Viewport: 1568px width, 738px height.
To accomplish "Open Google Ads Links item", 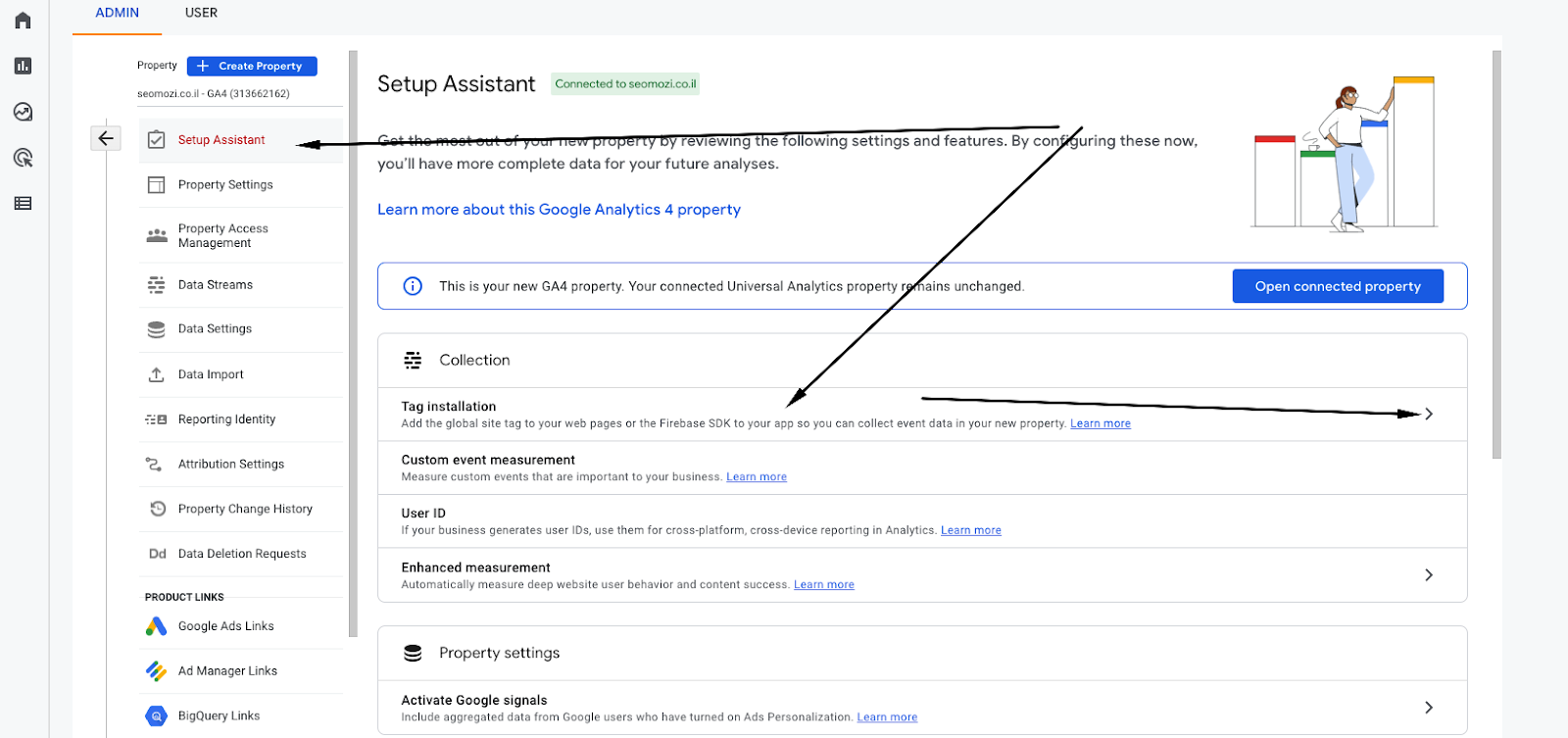I will coord(225,626).
